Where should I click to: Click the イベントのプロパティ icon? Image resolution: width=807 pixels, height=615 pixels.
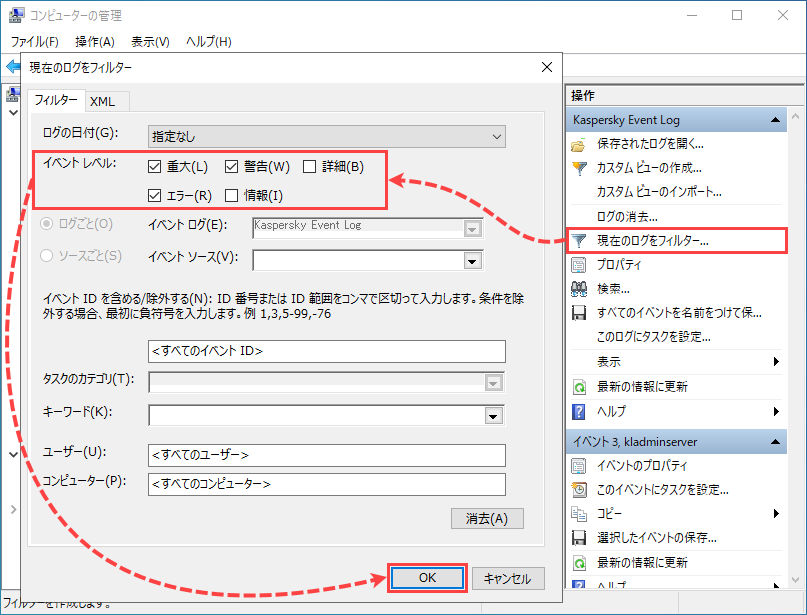click(x=578, y=466)
